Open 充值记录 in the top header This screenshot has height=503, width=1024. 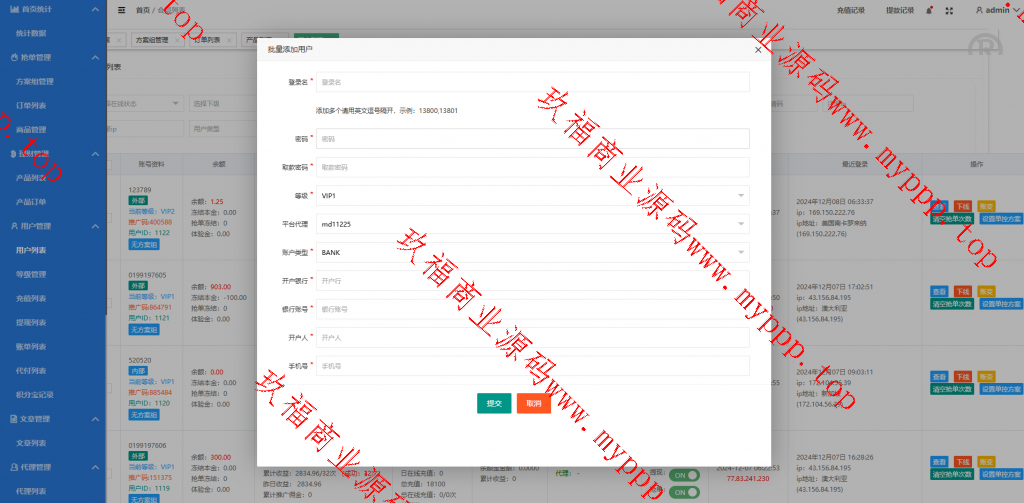[849, 10]
